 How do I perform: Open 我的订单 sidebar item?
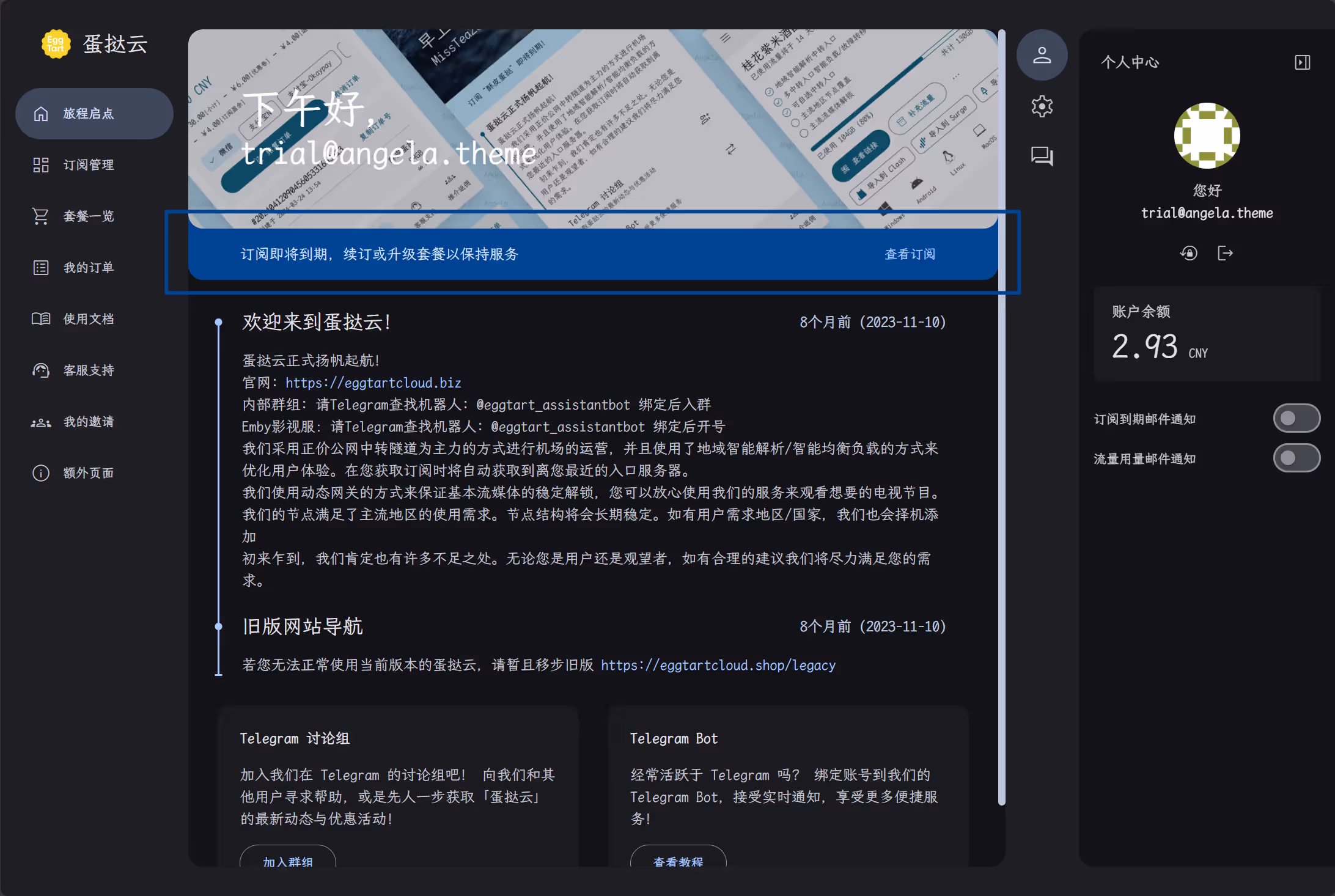(89, 268)
